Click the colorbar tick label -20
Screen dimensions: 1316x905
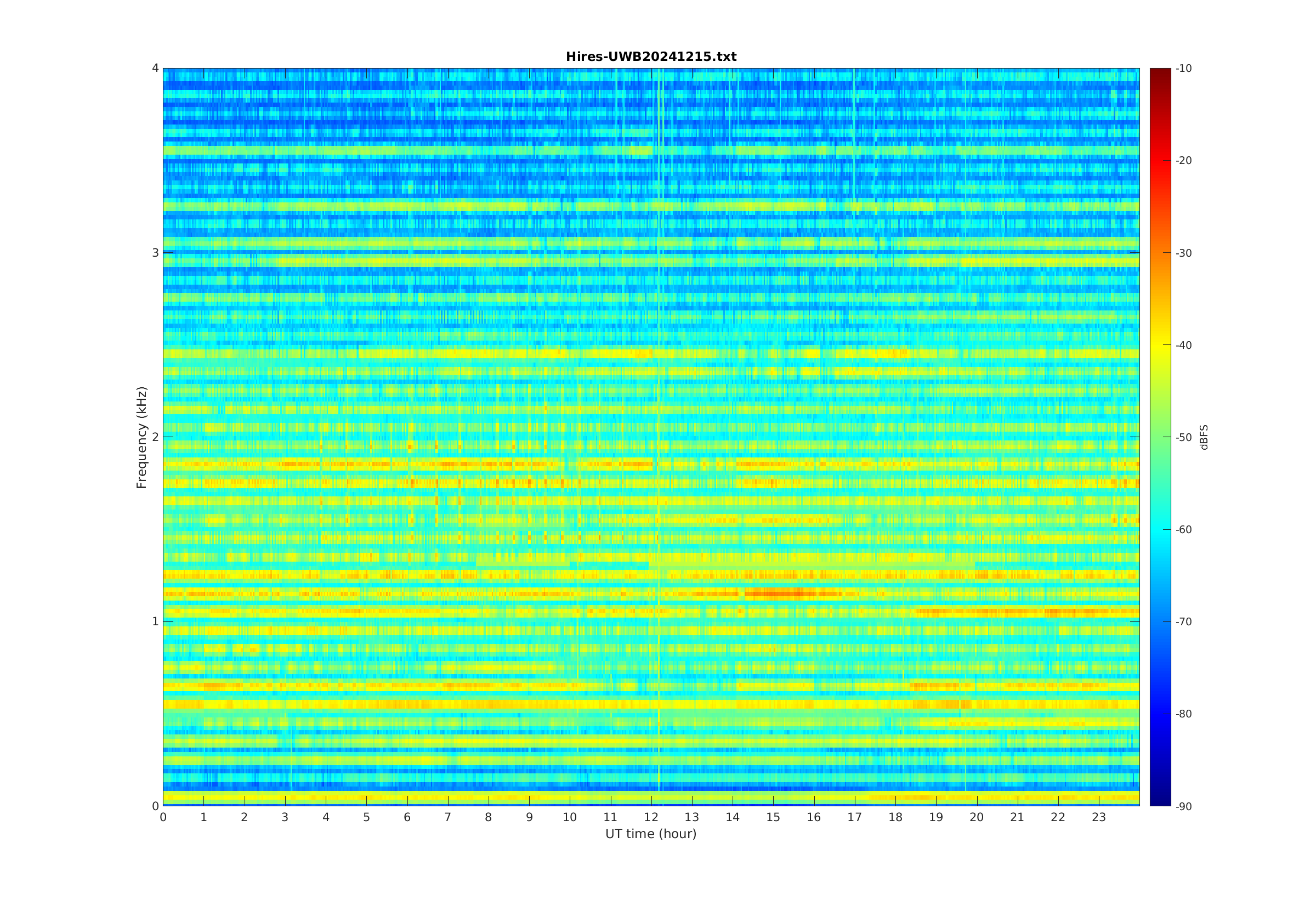click(x=1183, y=161)
